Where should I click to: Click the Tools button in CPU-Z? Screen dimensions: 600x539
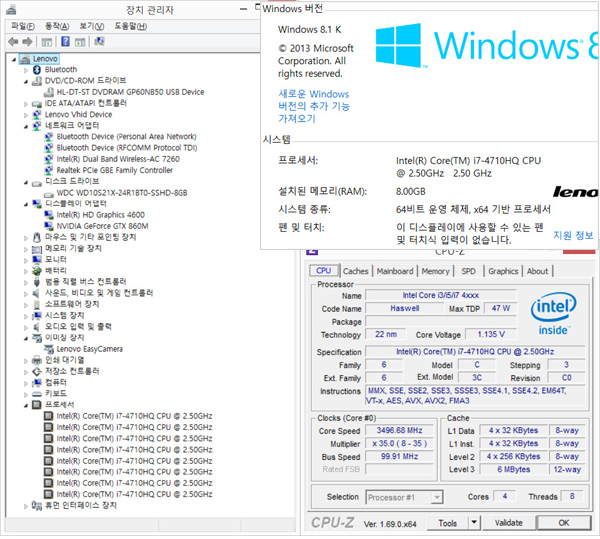448,523
